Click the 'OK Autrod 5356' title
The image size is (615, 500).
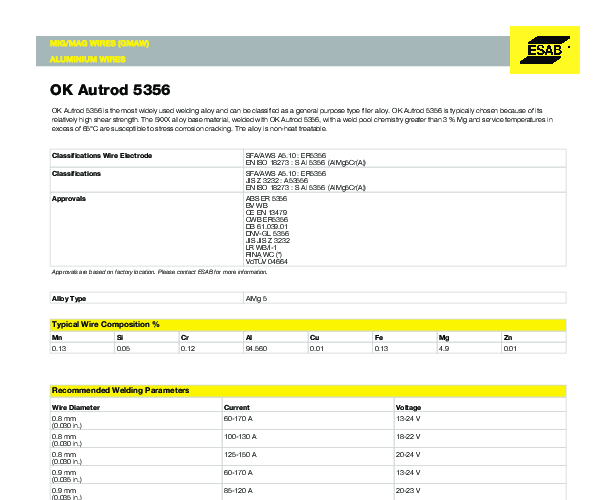click(x=110, y=90)
